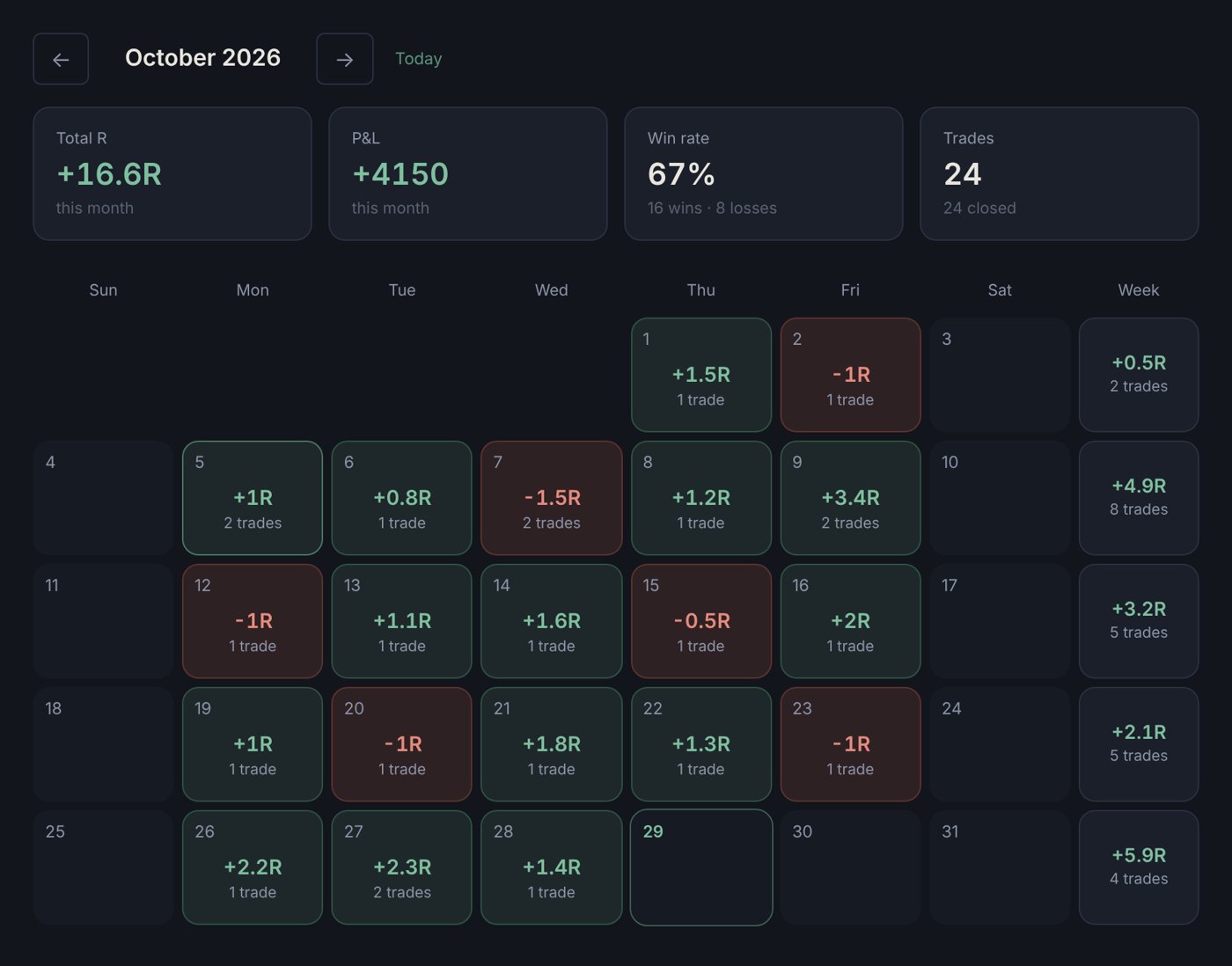Click the +4150 P&L value

pyautogui.click(x=400, y=174)
